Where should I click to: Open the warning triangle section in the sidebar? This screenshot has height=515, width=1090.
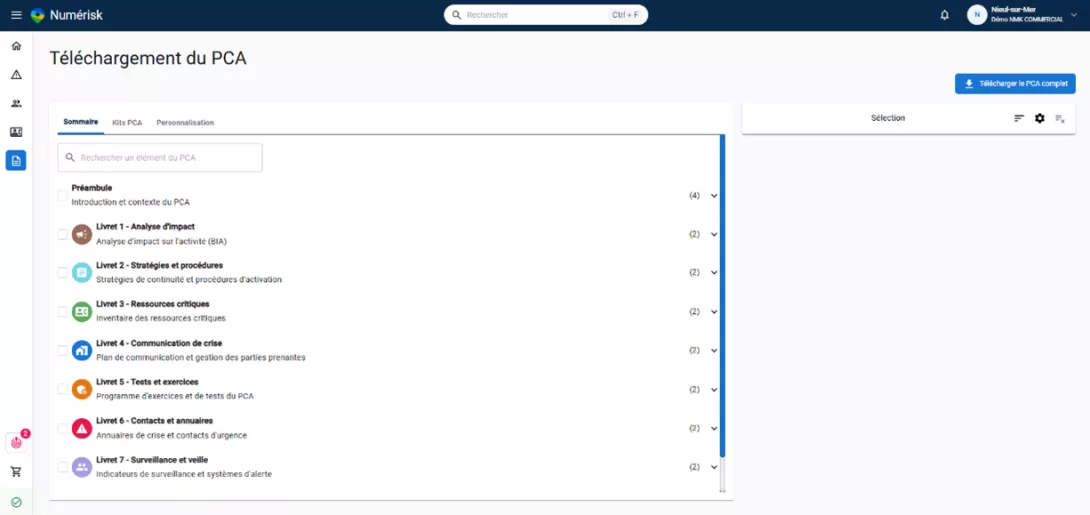click(x=16, y=75)
